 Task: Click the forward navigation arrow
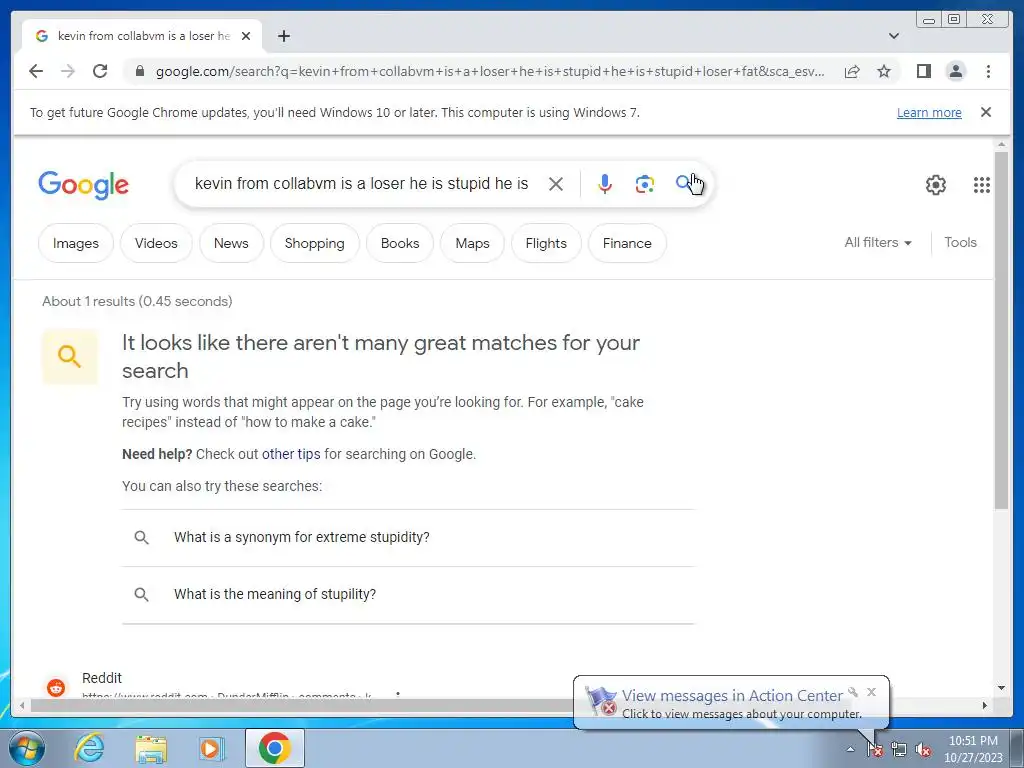(x=68, y=71)
